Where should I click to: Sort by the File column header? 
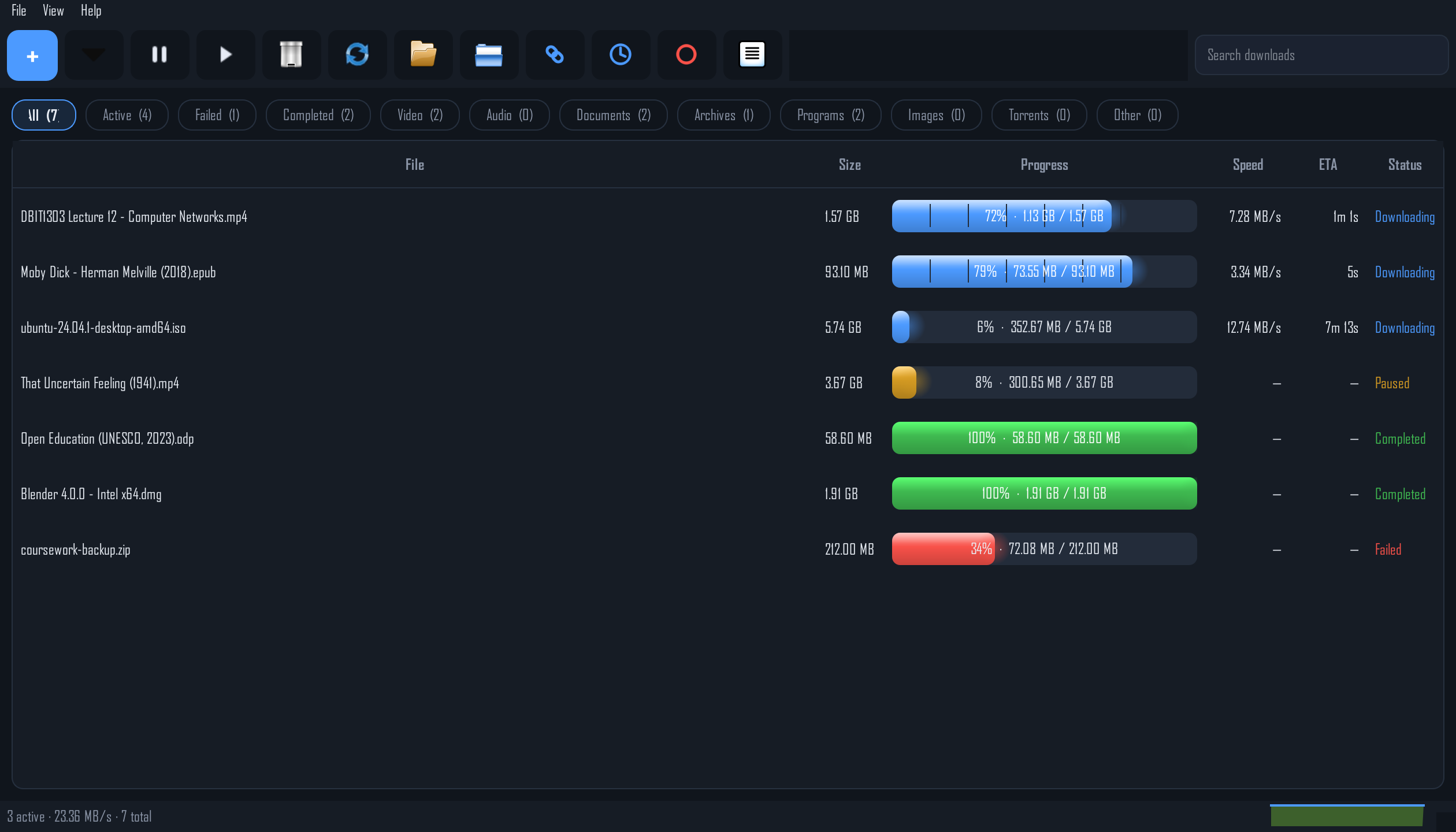pos(415,165)
